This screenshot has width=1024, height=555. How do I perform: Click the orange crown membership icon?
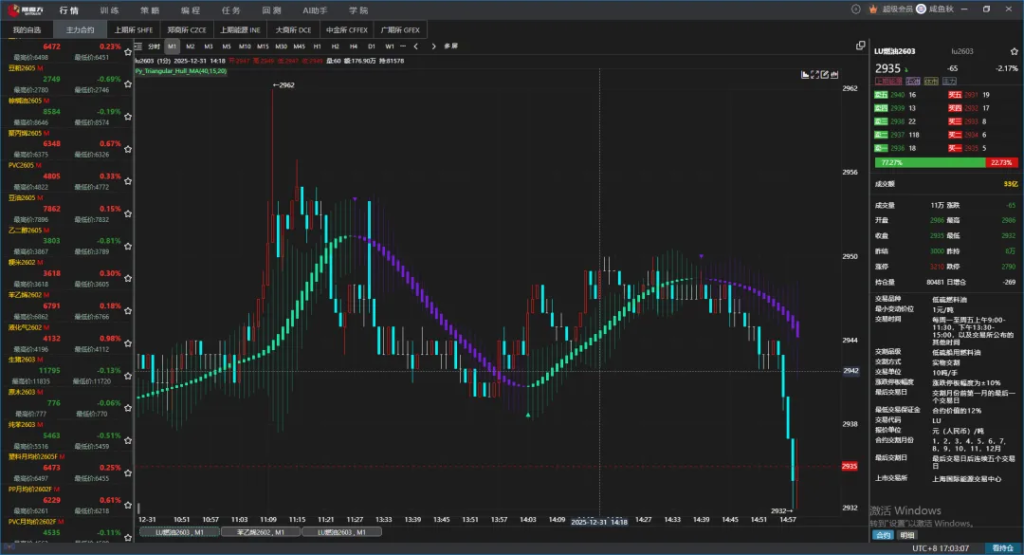coord(873,9)
